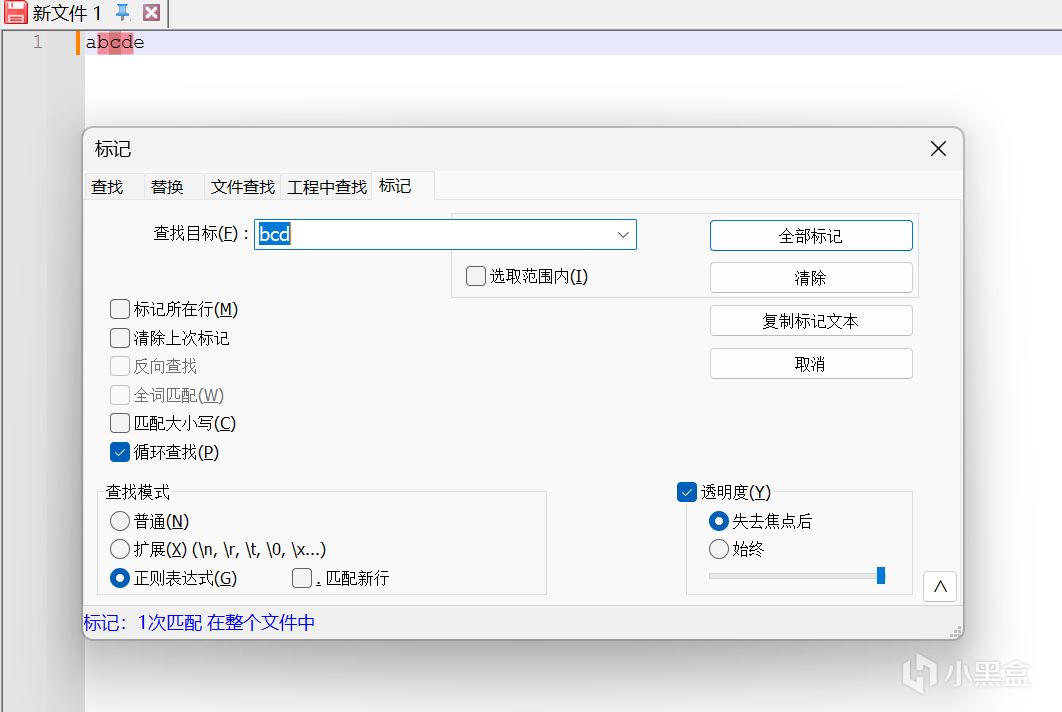Click the red save icon on file tab
Screen dimensions: 1062x712
tap(15, 13)
